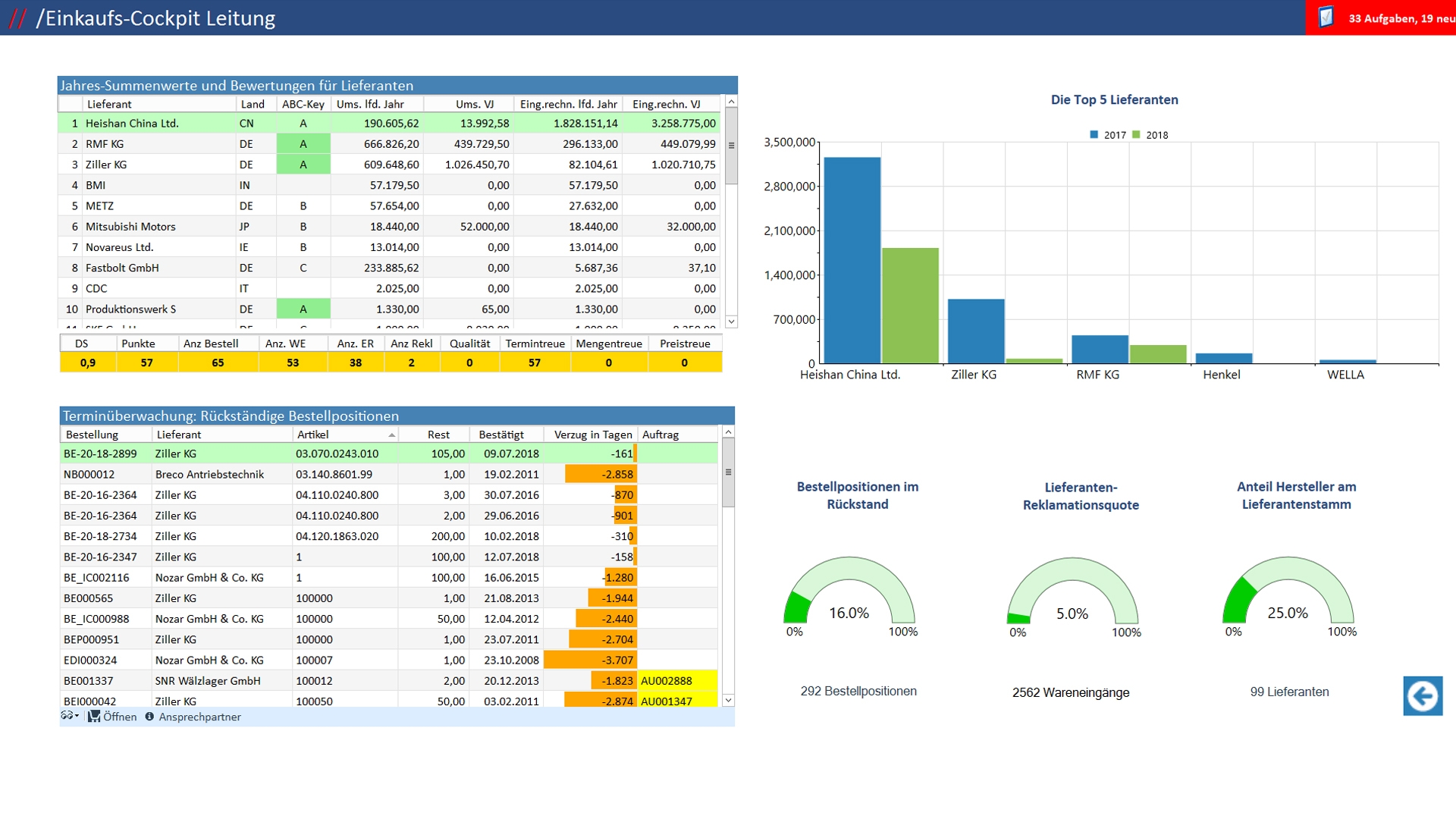Click the ABC-Key column header
This screenshot has width=1456, height=819.
[303, 104]
